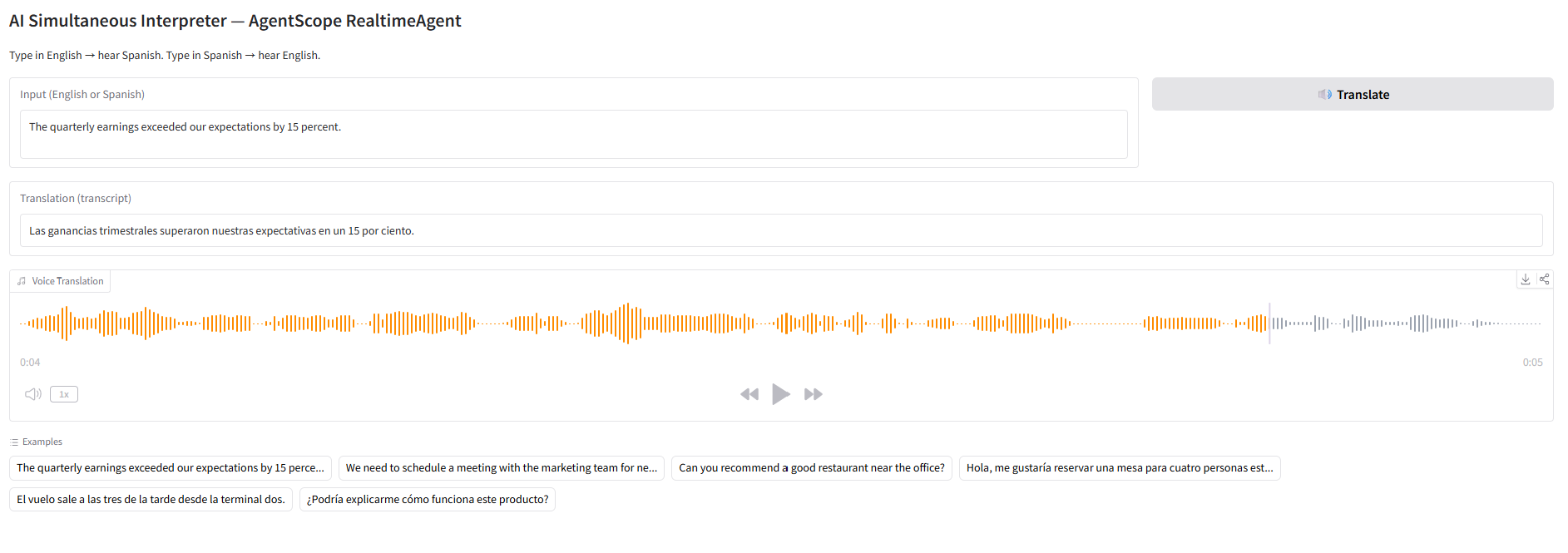Click the download audio icon

coord(1526,279)
